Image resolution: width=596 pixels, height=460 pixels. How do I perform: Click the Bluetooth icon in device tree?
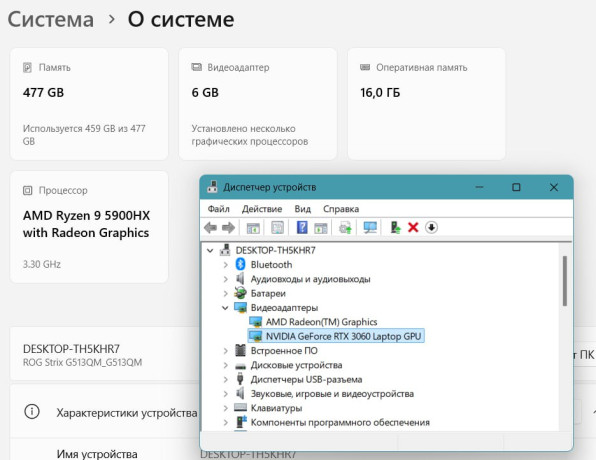tap(240, 264)
